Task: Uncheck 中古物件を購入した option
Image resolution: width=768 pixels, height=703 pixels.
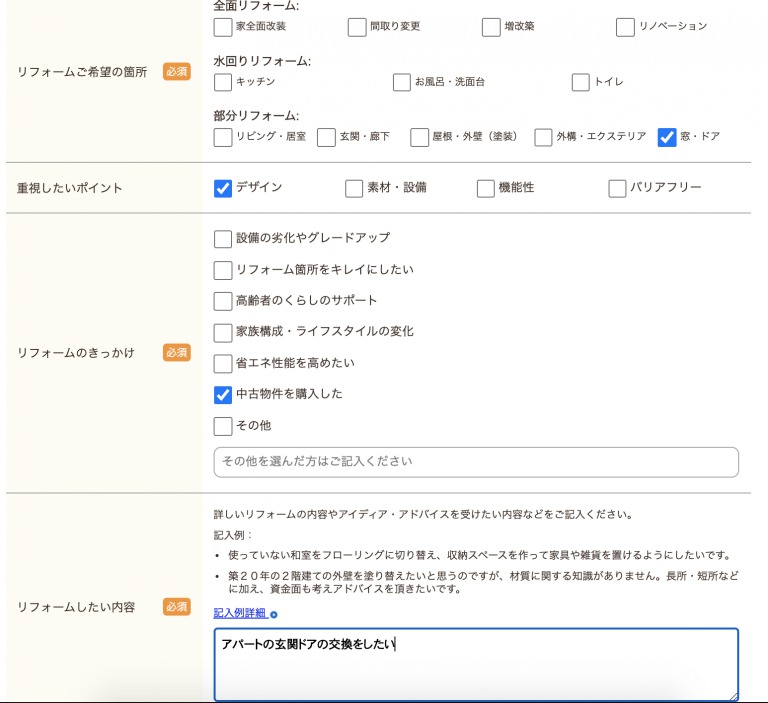Action: [x=223, y=395]
